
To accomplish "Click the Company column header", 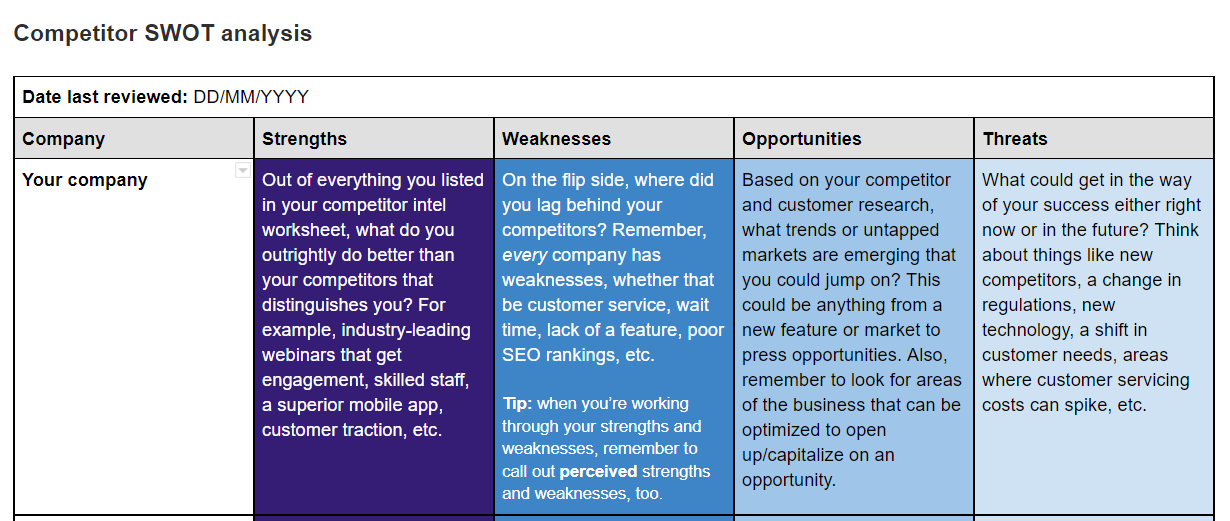I will [x=63, y=139].
